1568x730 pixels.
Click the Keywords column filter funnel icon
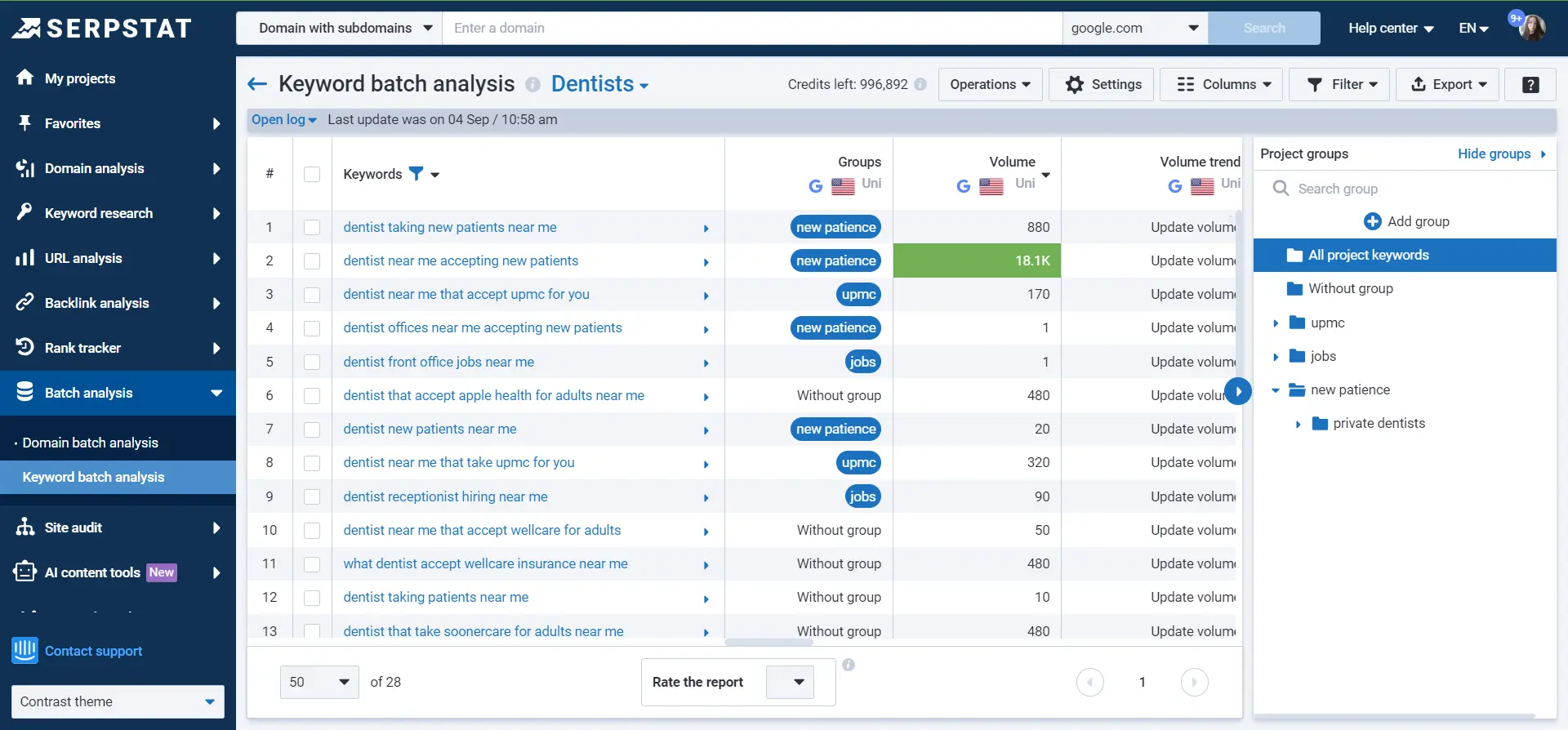416,173
